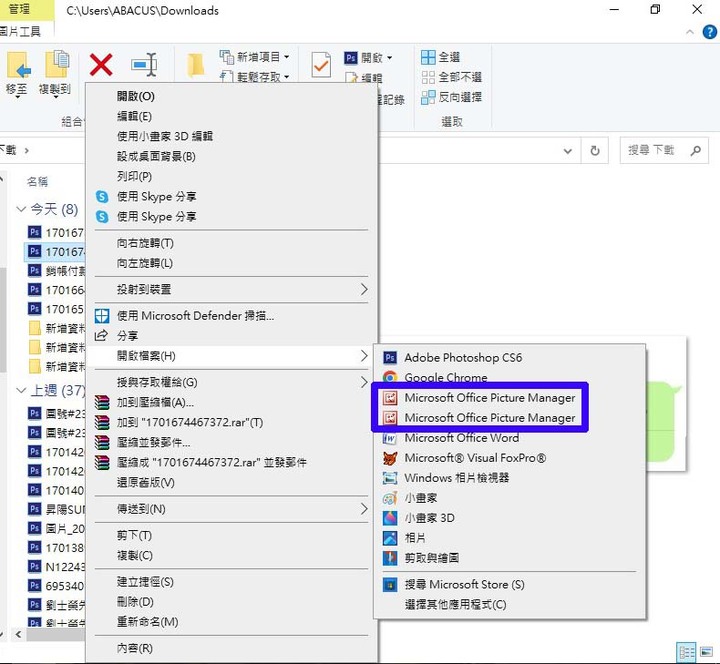This screenshot has height=664, width=720.
Task: Click 使用小畫家 3D 編輯 entry
Action: (x=231, y=136)
